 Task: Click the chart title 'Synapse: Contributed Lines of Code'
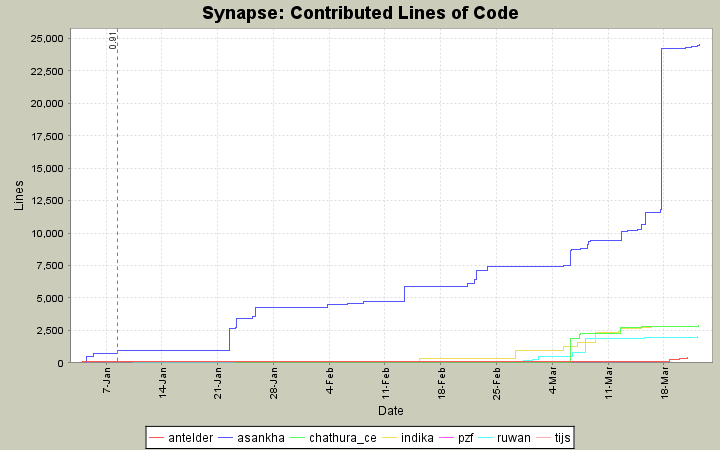click(x=360, y=13)
